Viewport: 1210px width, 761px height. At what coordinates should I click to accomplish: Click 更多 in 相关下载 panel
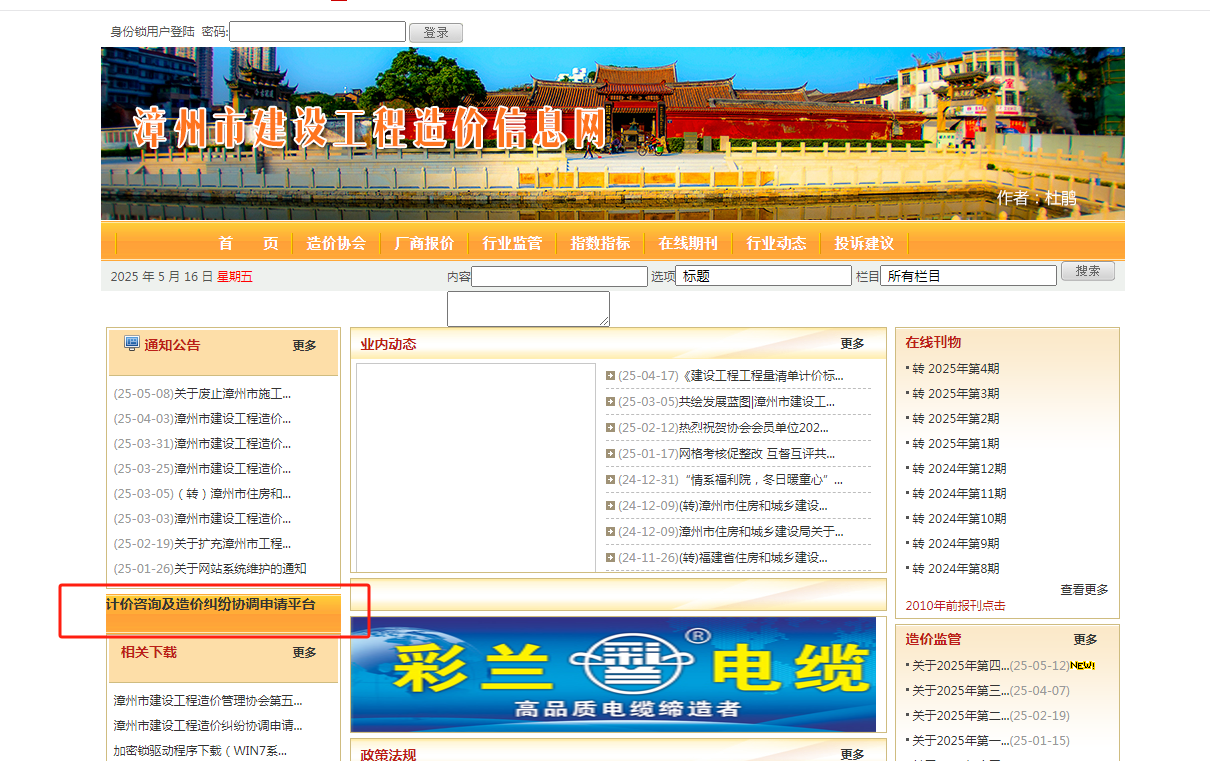304,653
